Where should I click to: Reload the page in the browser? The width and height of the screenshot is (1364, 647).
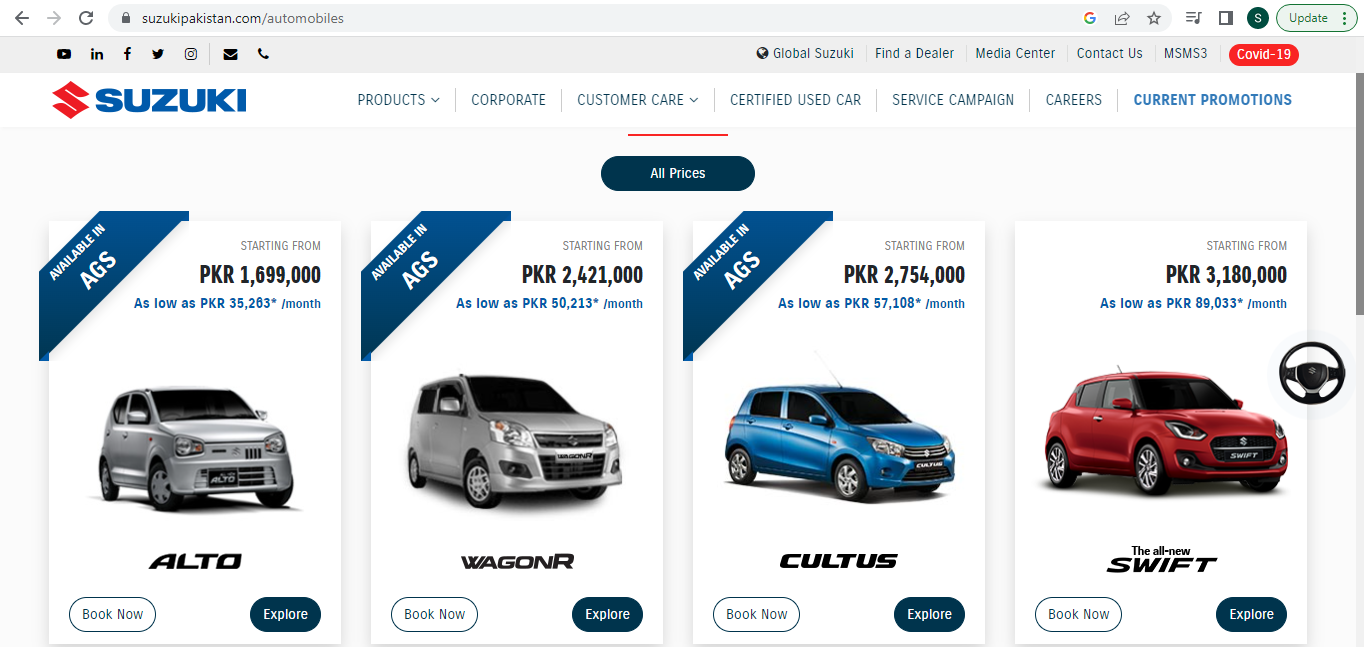click(x=86, y=18)
